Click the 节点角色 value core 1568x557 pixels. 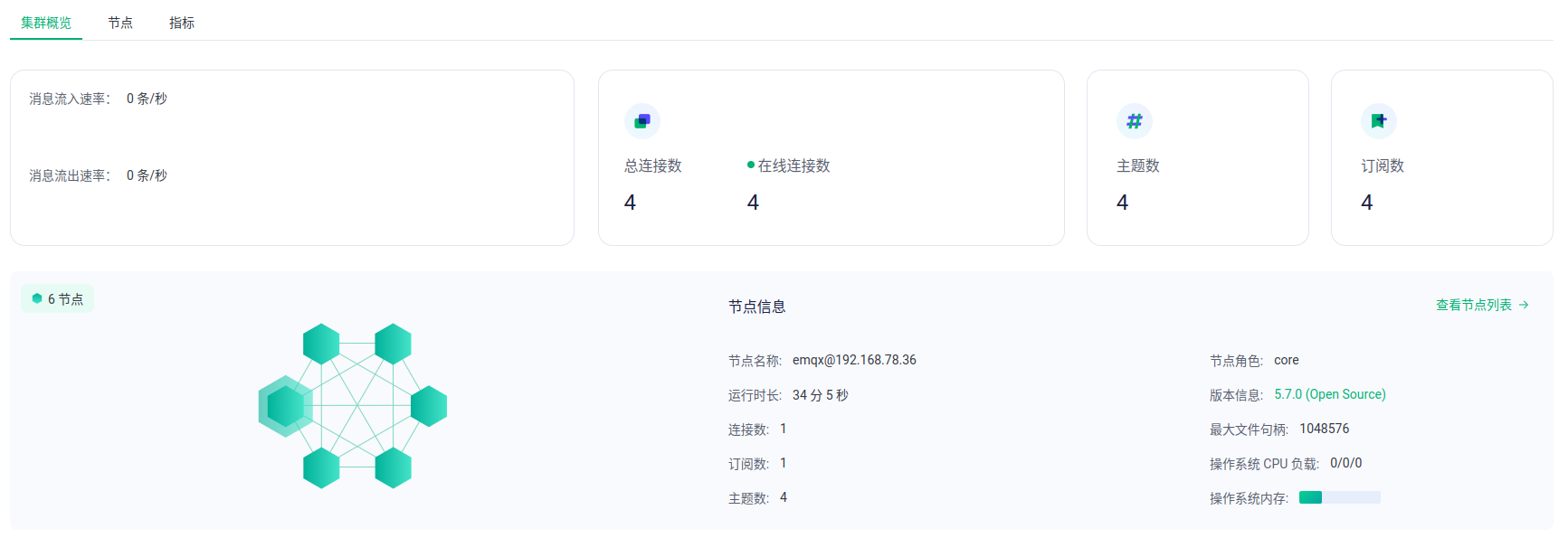click(x=1287, y=360)
